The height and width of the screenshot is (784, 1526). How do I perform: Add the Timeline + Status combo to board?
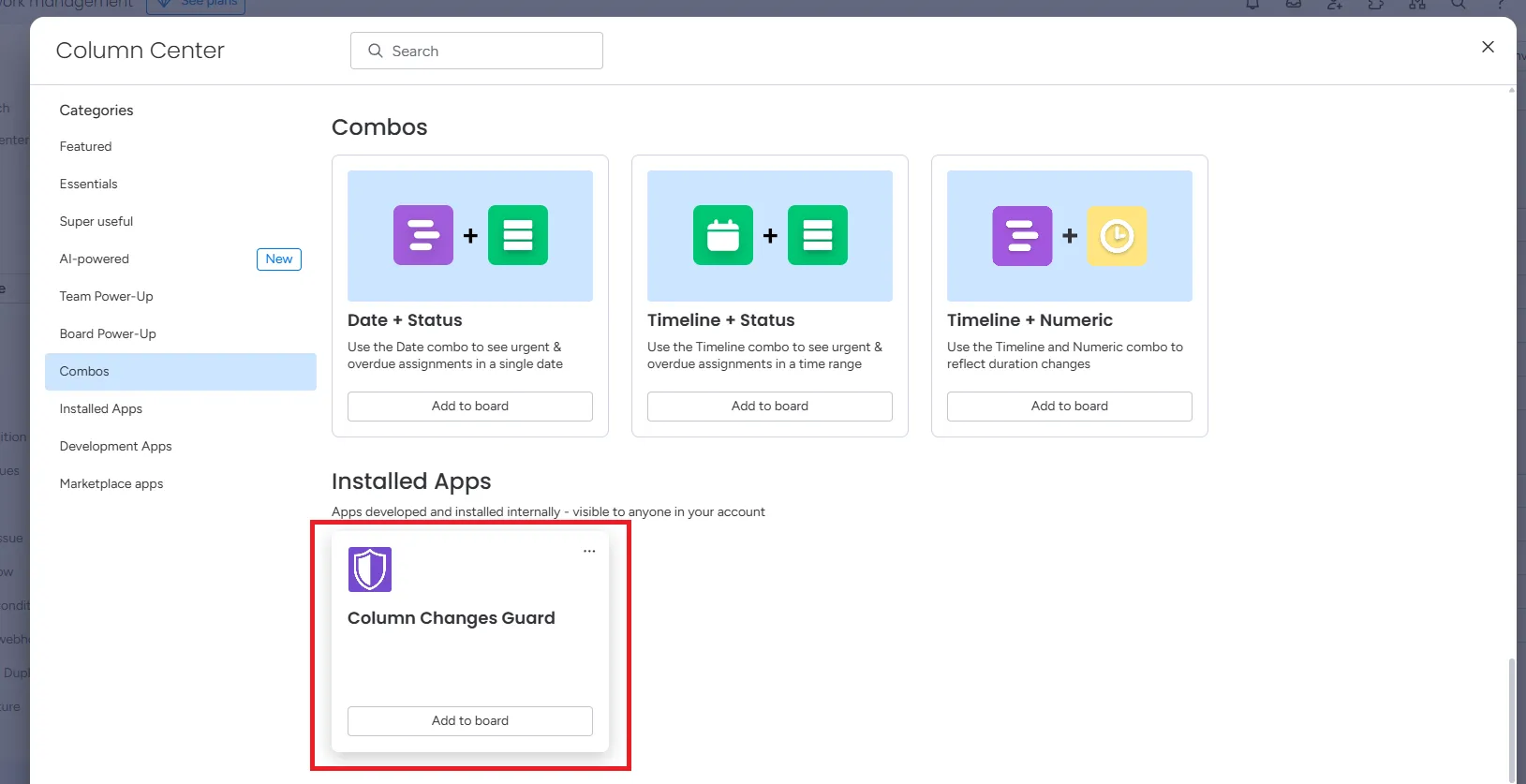pos(770,407)
